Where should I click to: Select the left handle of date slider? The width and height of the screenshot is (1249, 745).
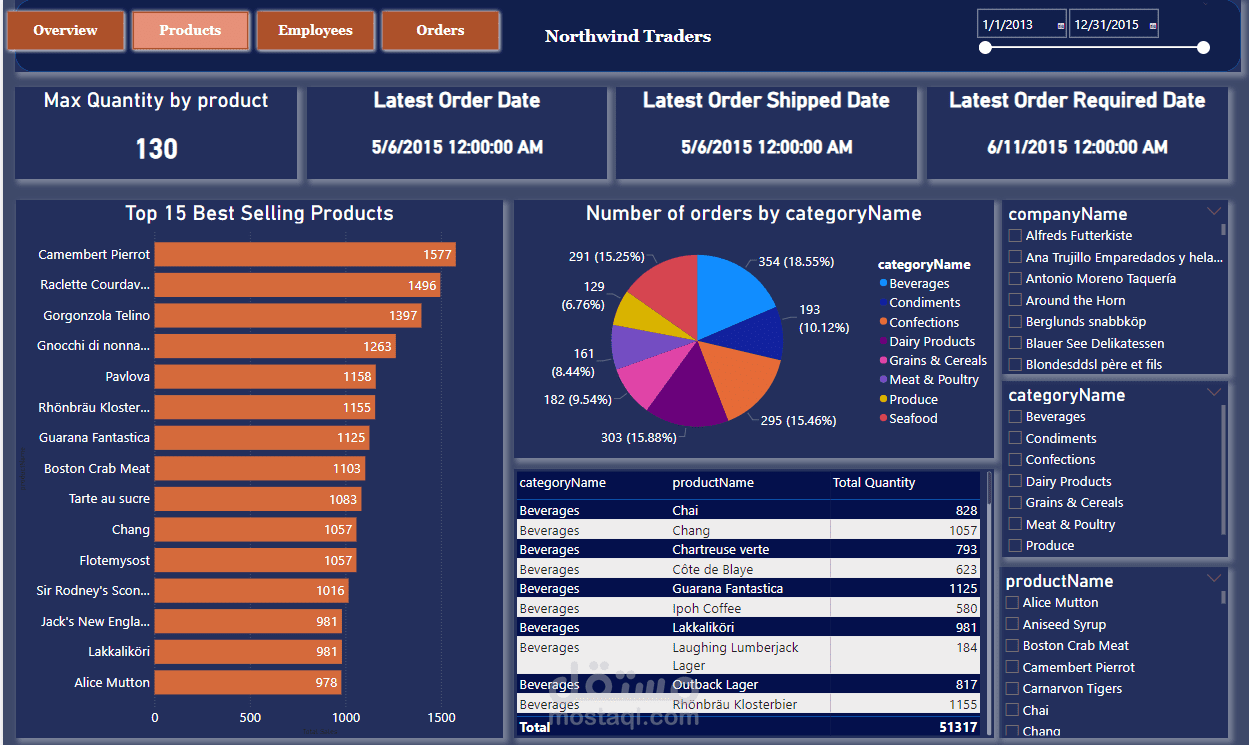click(985, 47)
